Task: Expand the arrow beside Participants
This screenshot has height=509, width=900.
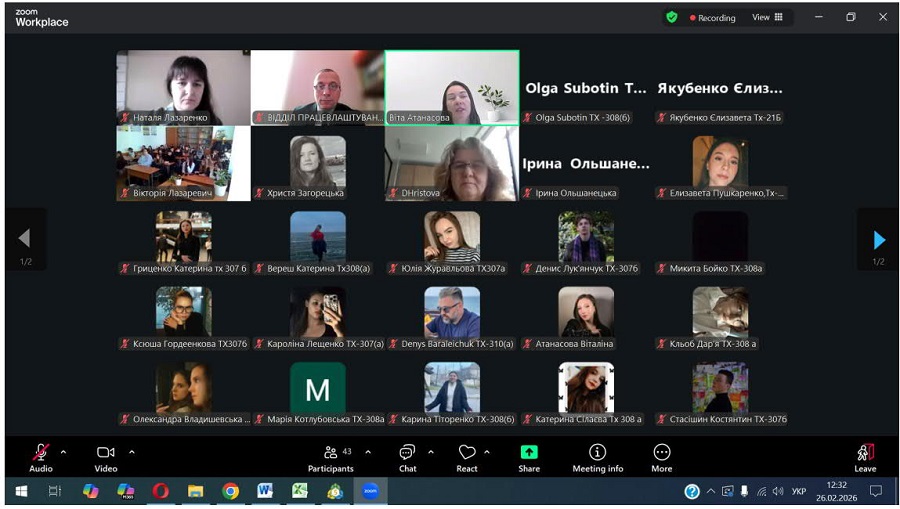Action: point(368,452)
